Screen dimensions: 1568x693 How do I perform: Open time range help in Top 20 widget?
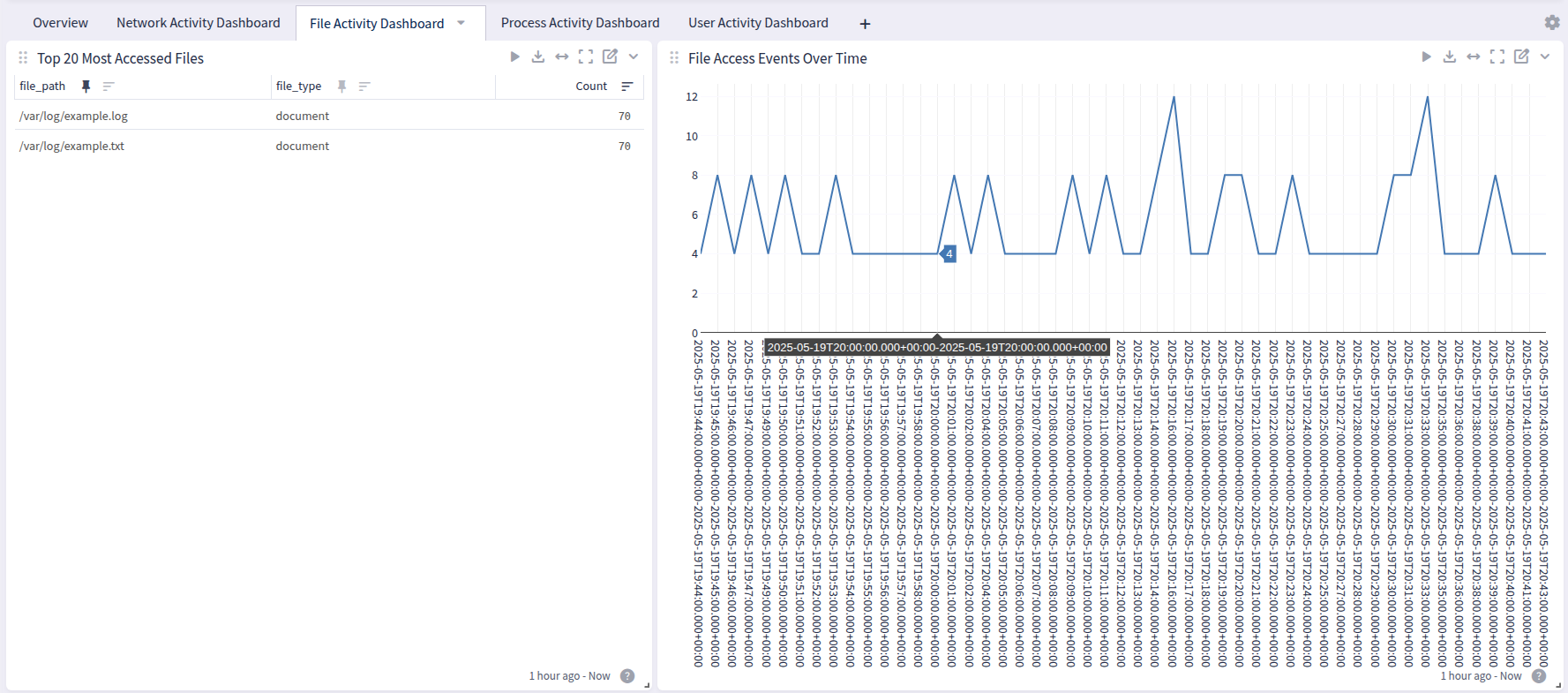point(627,676)
